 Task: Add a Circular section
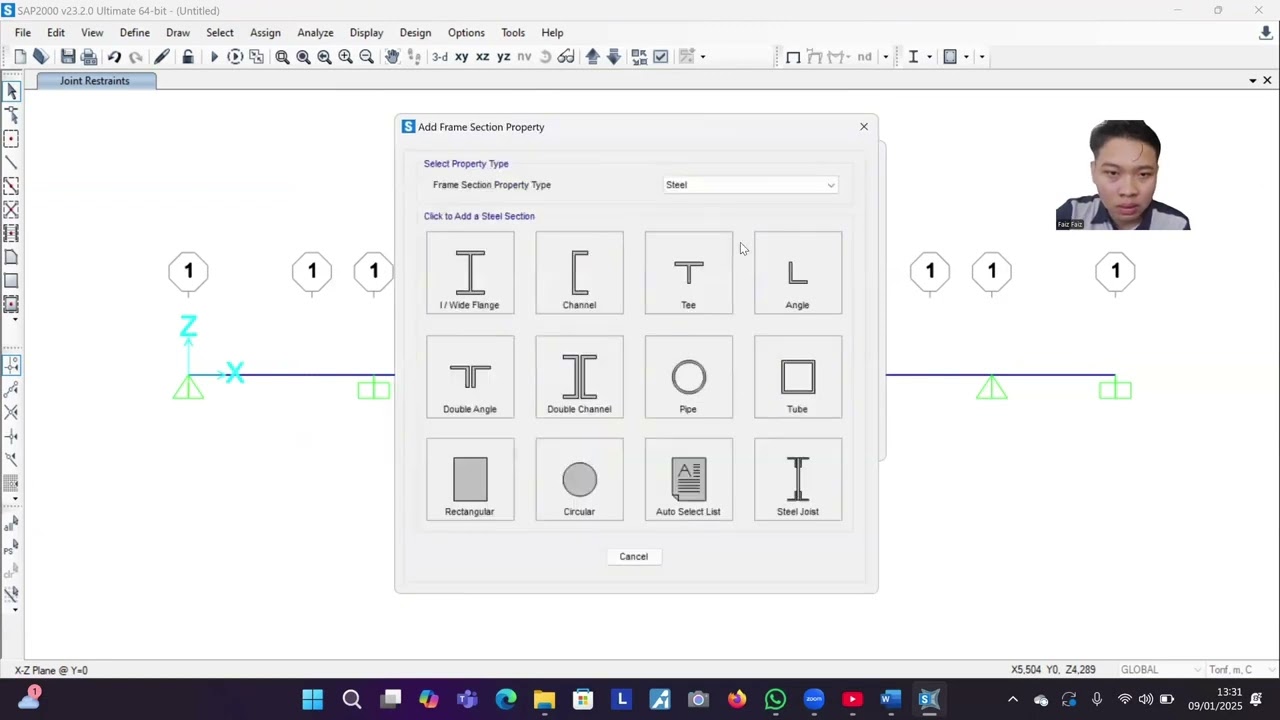point(579,480)
